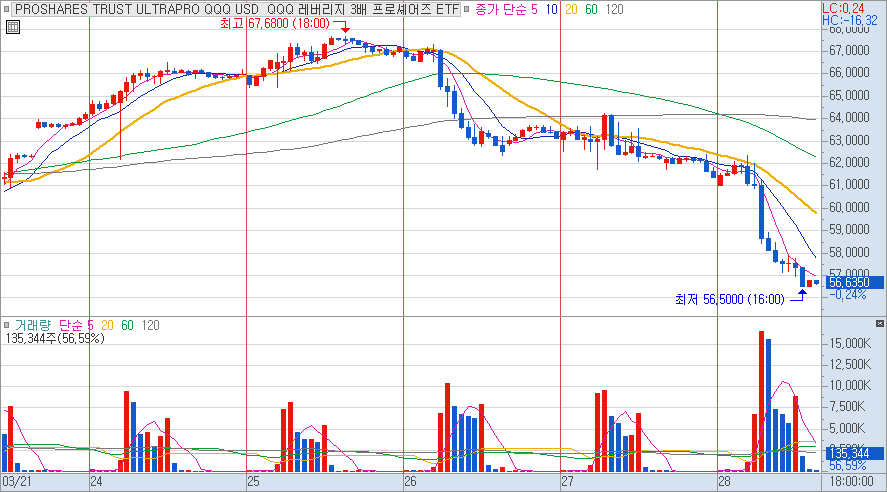Select the gray 120 volume average legend
Image resolution: width=887 pixels, height=492 pixels.
pos(150,325)
